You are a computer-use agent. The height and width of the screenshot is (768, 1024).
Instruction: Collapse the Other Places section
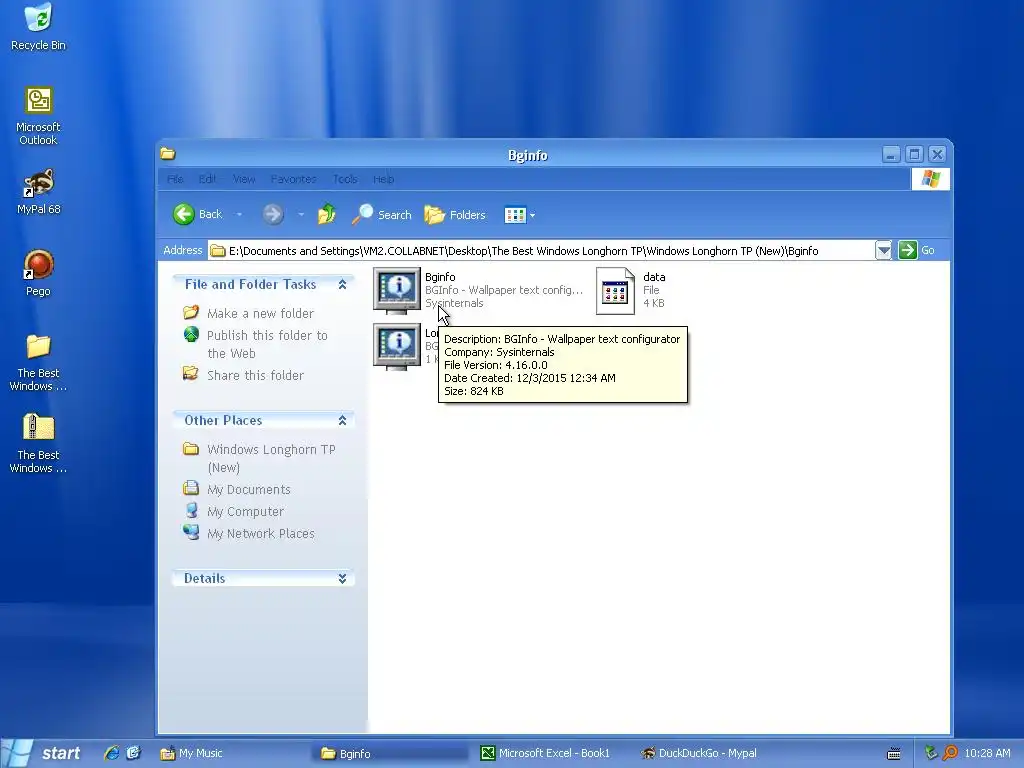point(342,421)
